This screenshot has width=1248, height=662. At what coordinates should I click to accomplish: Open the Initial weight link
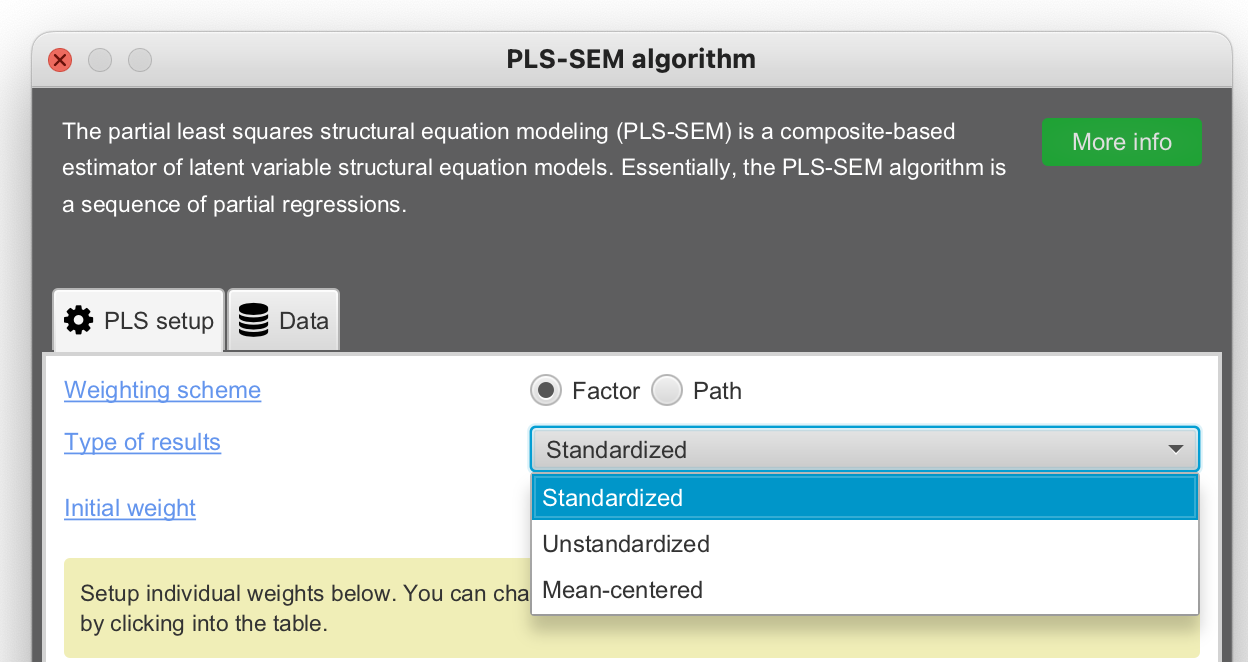[x=130, y=508]
